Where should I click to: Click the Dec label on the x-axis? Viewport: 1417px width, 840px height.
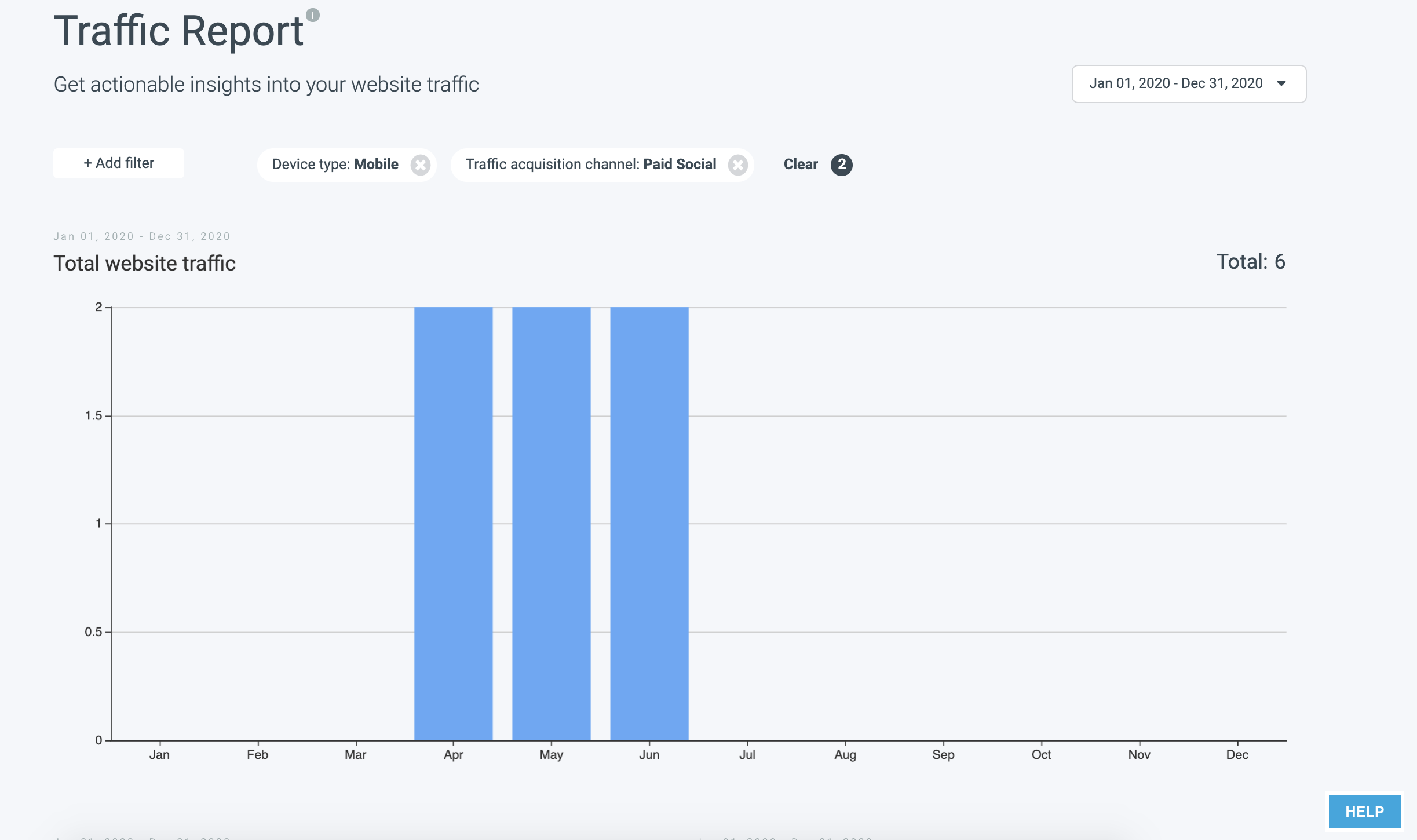pyautogui.click(x=1237, y=754)
